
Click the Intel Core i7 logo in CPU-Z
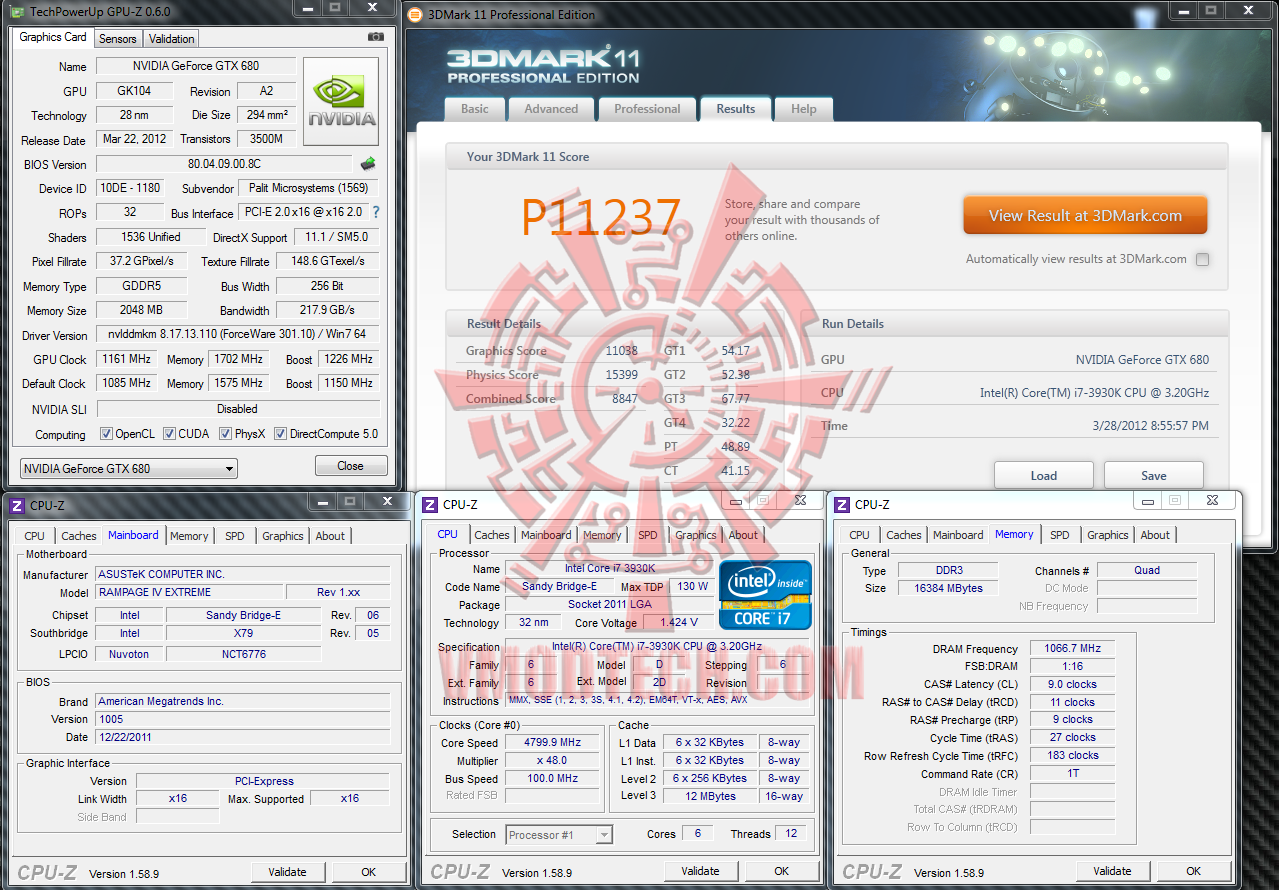[765, 595]
